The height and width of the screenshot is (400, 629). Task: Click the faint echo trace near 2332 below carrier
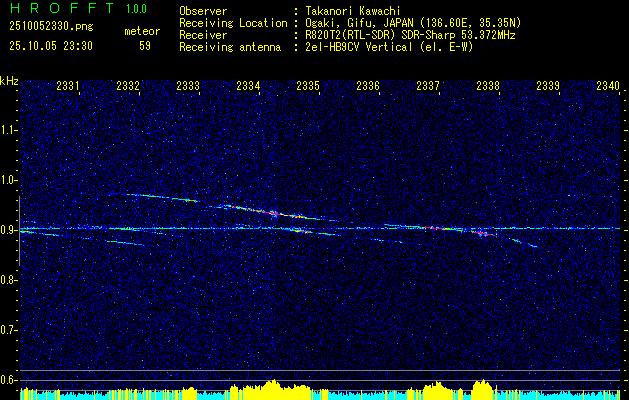click(x=125, y=243)
